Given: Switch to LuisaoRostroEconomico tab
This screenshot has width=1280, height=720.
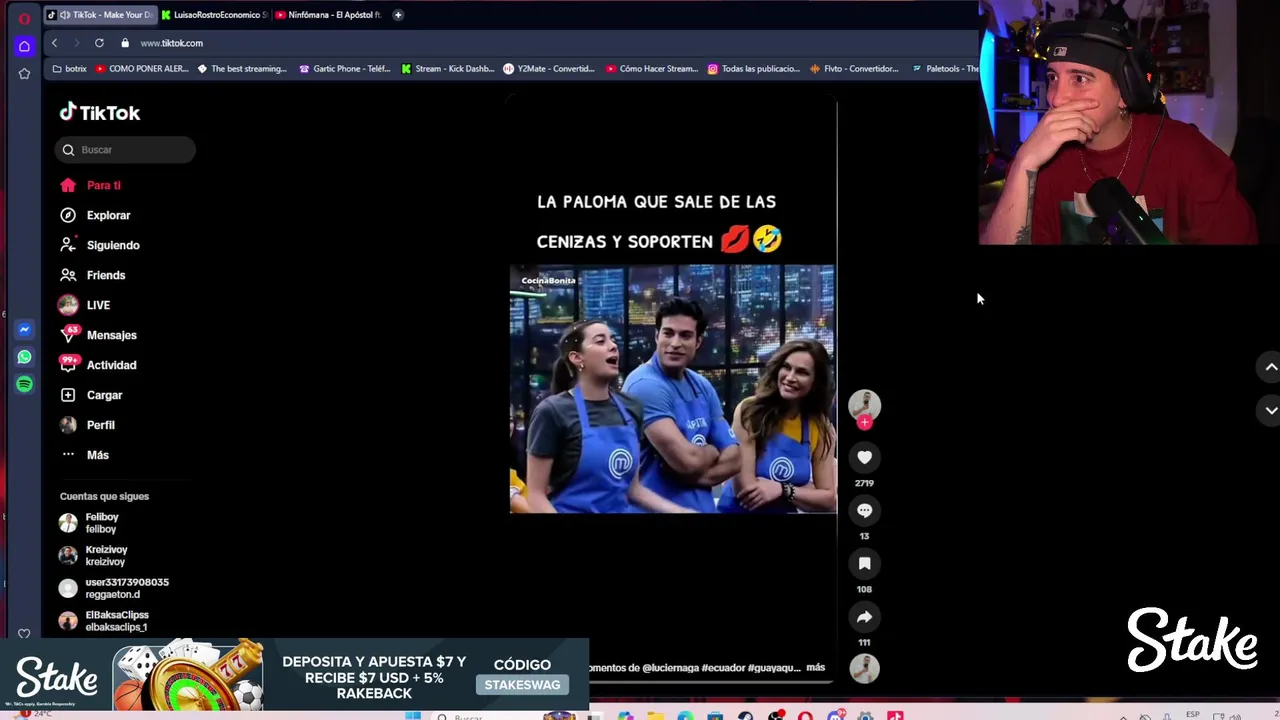Looking at the screenshot, I should click(215, 15).
